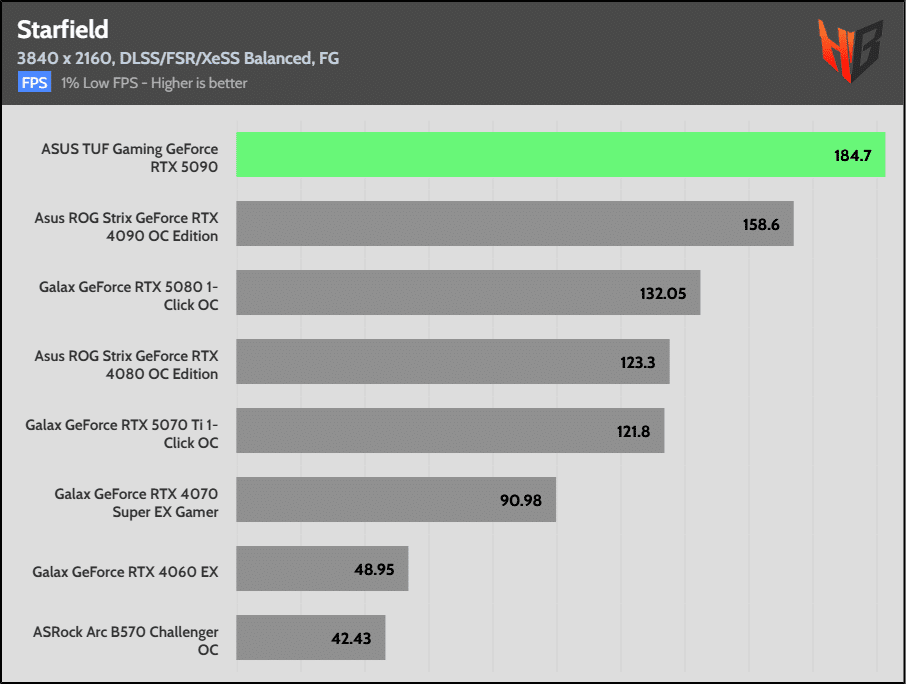Select the Asus ROG Strix RTX 4080 OC Edition label
This screenshot has width=906, height=684.
126,365
